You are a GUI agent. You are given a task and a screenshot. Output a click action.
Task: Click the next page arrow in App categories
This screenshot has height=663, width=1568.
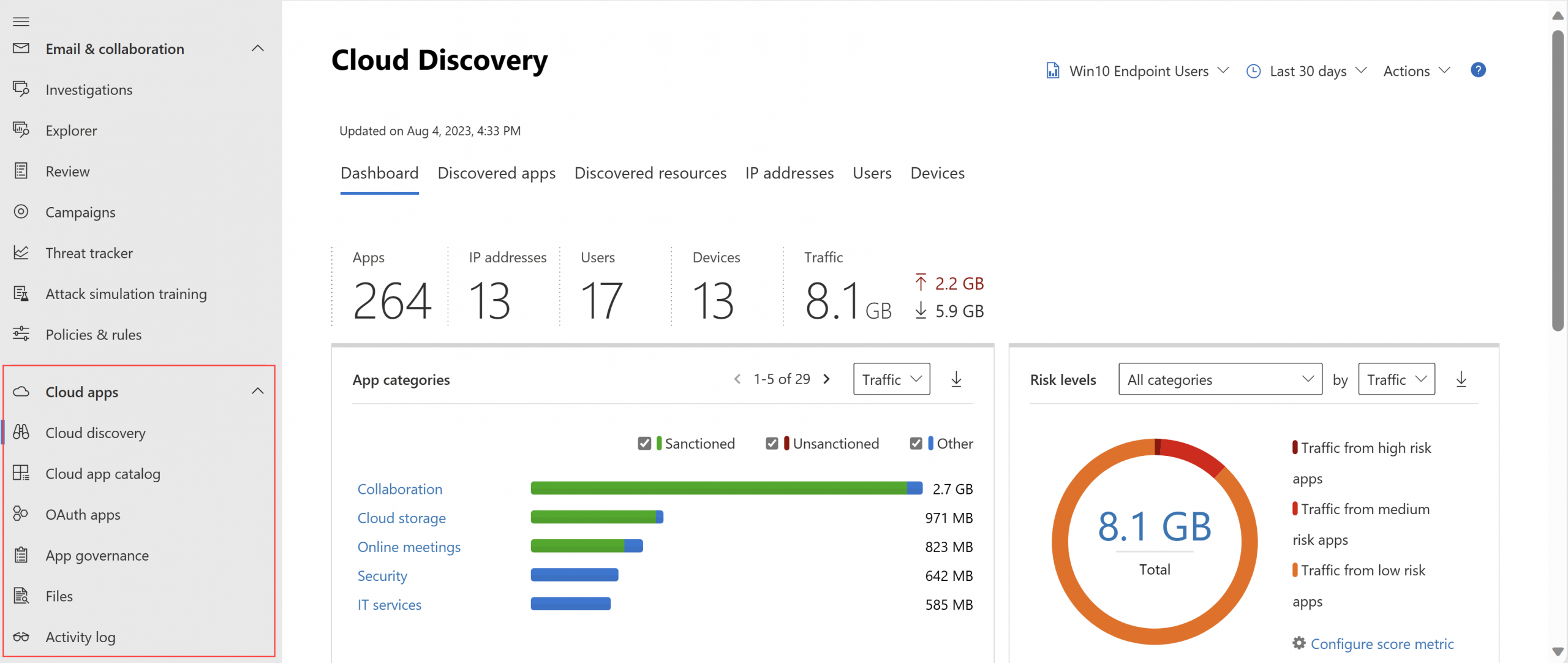pos(827,379)
